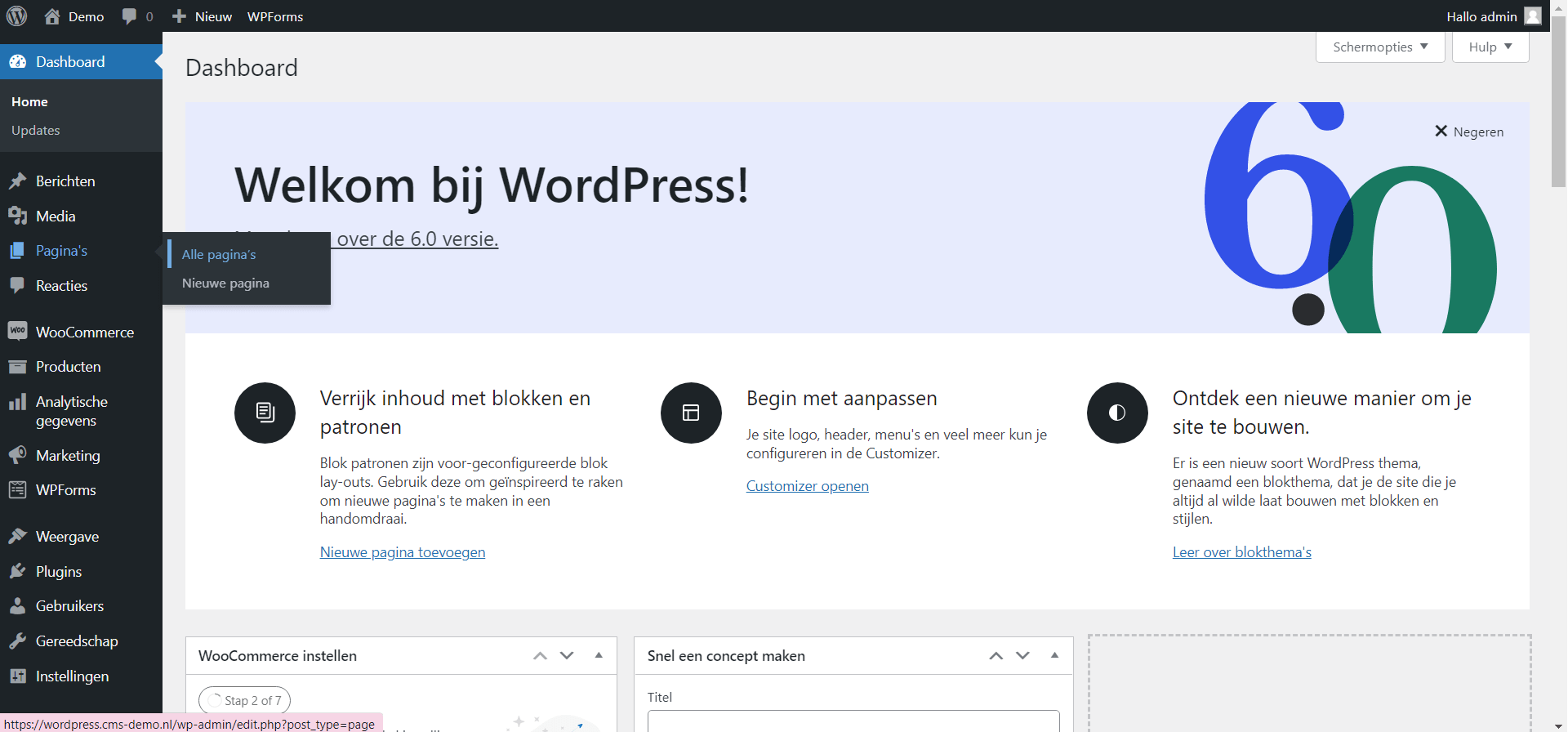Open Nieuw in the top admin bar
The image size is (1568, 732).
213,16
